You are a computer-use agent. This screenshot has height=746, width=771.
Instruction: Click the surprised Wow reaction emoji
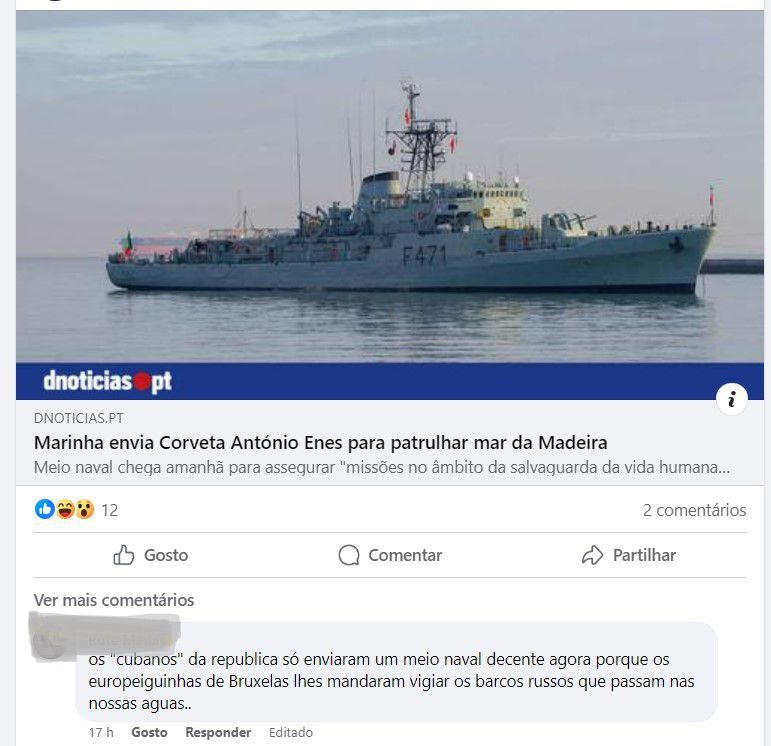tap(84, 509)
